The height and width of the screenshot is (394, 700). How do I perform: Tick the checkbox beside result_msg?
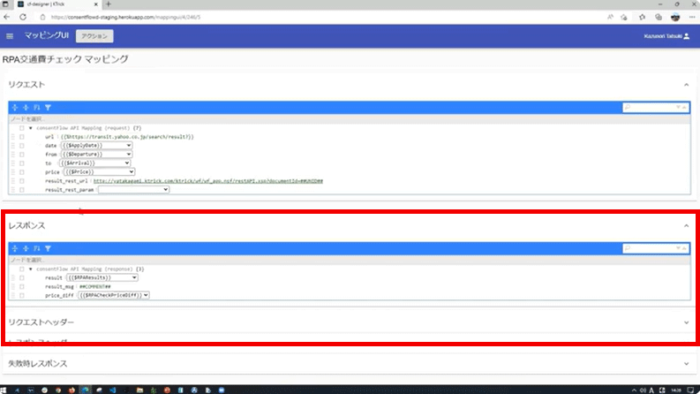click(x=21, y=287)
